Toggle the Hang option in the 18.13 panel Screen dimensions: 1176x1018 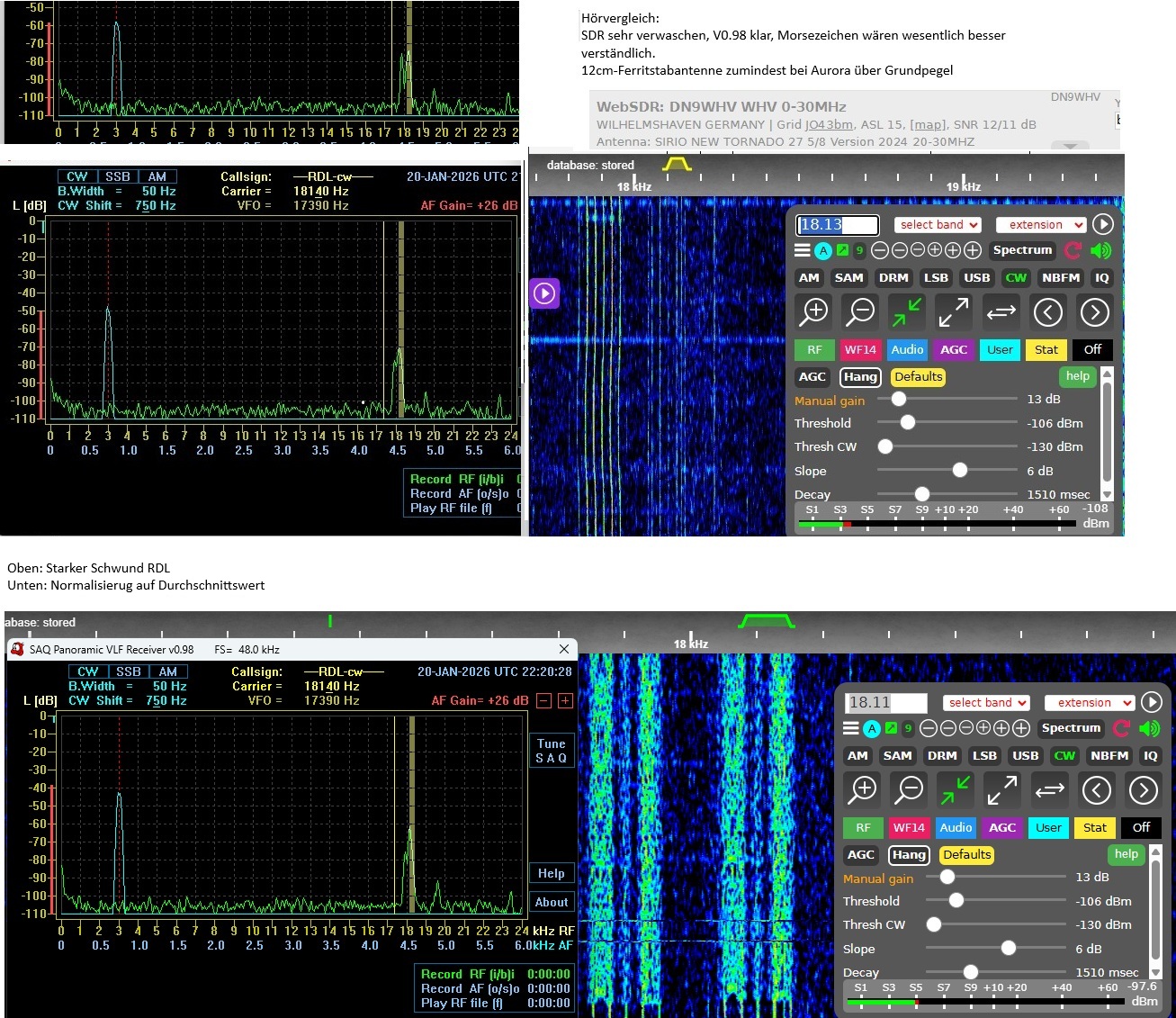point(860,377)
